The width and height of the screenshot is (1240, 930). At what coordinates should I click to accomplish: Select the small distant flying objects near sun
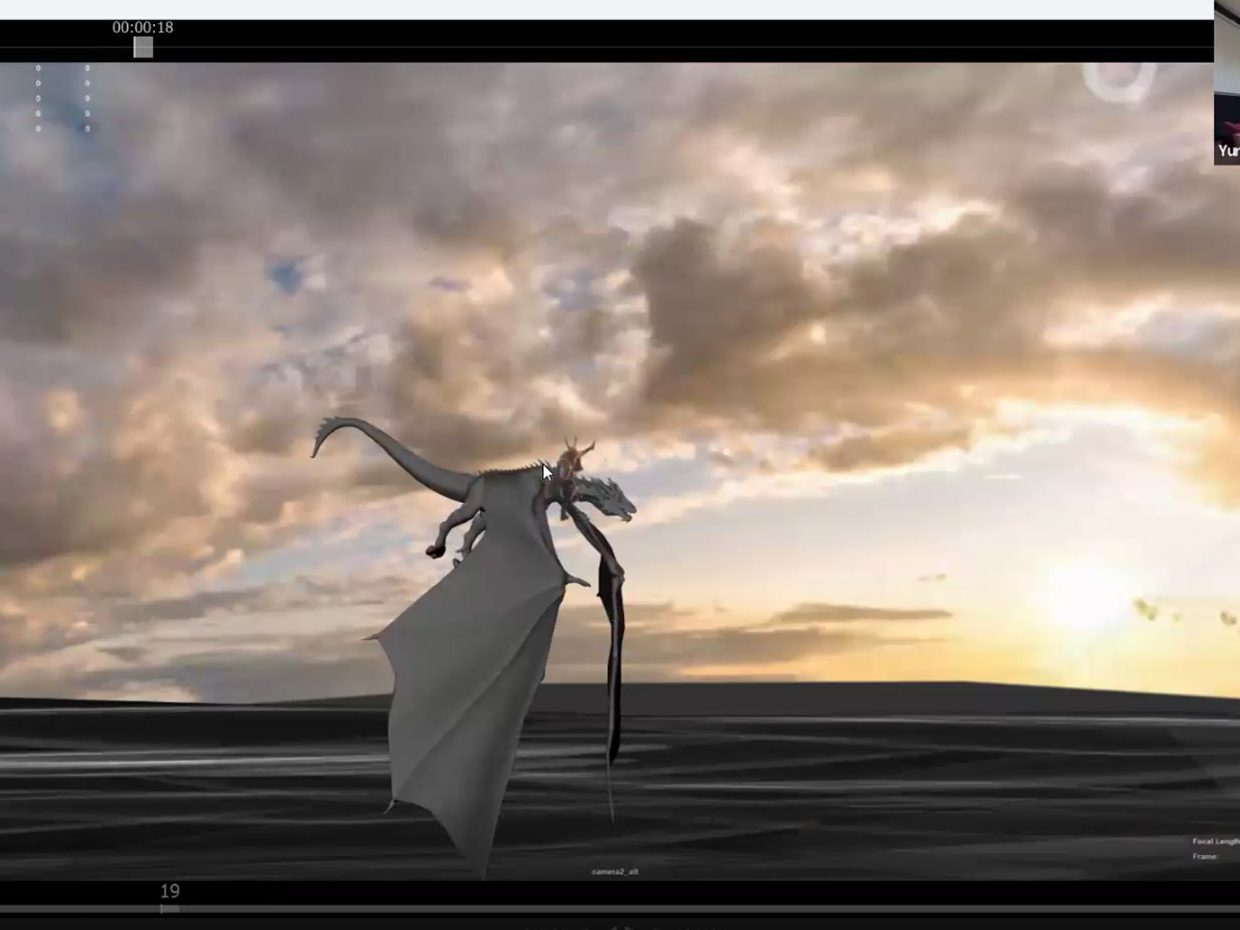click(1145, 608)
